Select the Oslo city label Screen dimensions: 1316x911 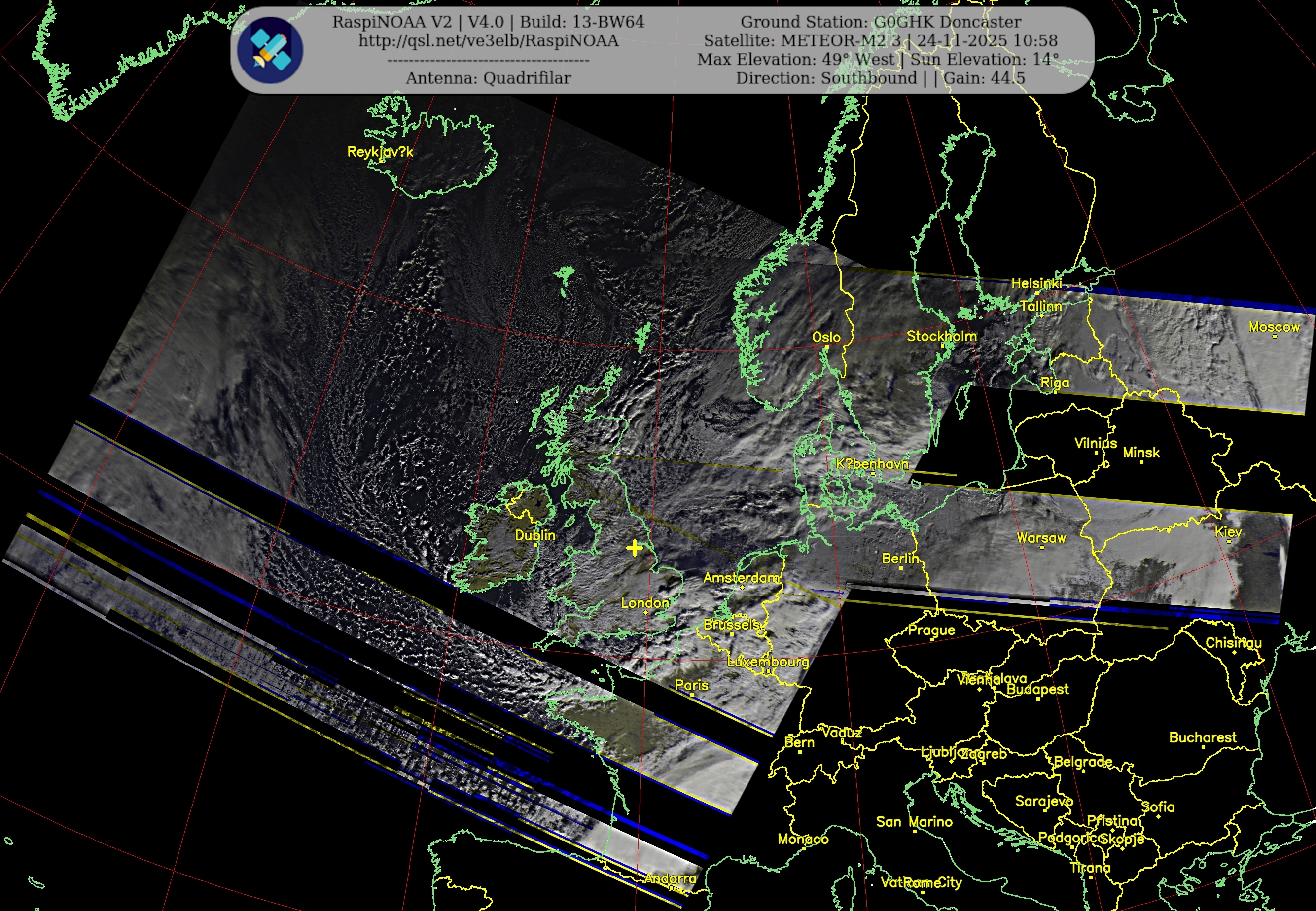[x=826, y=337]
